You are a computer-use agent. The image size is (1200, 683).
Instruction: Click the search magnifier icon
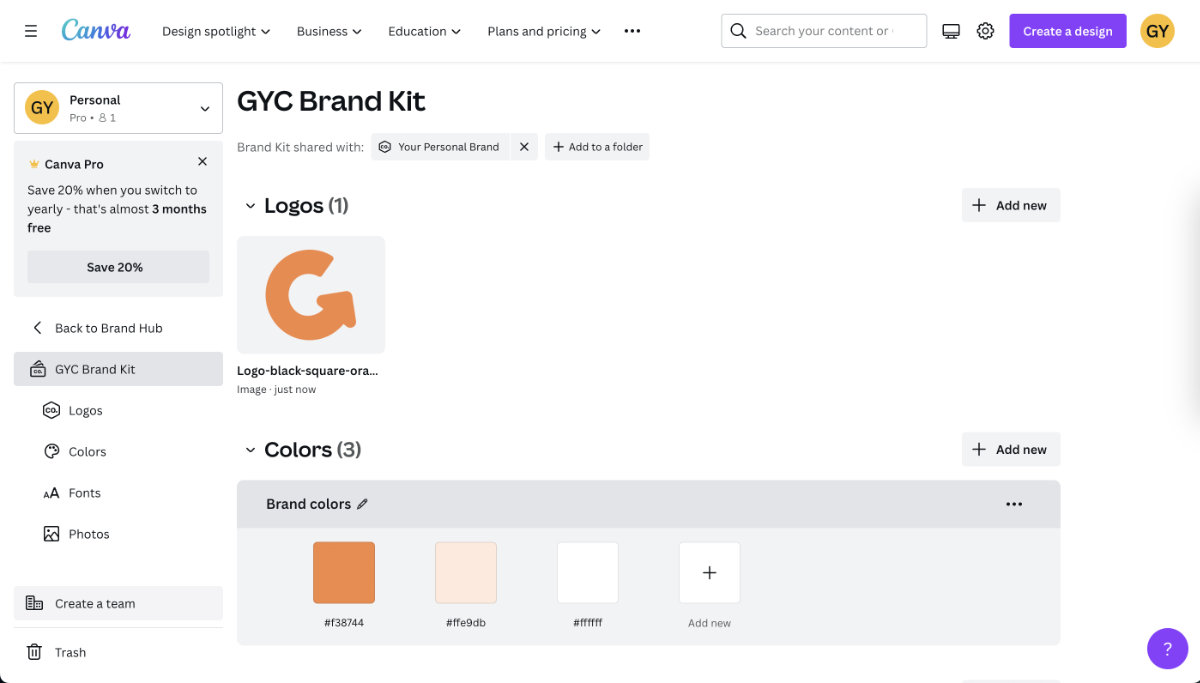point(738,31)
